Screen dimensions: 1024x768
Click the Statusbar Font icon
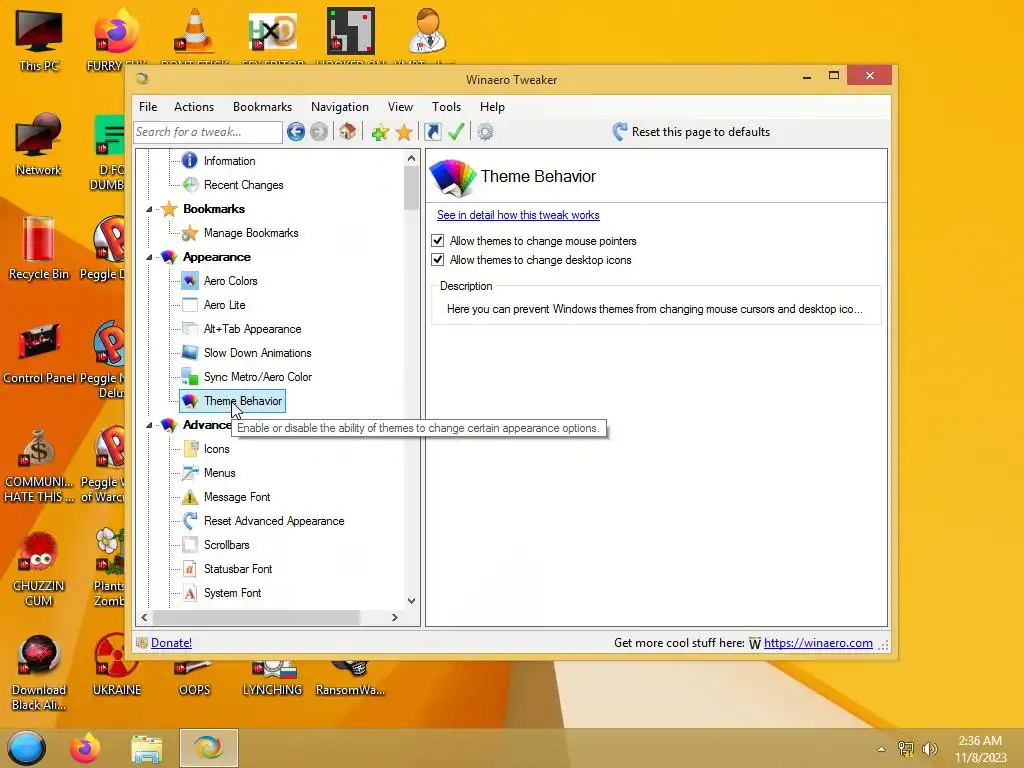(190, 569)
